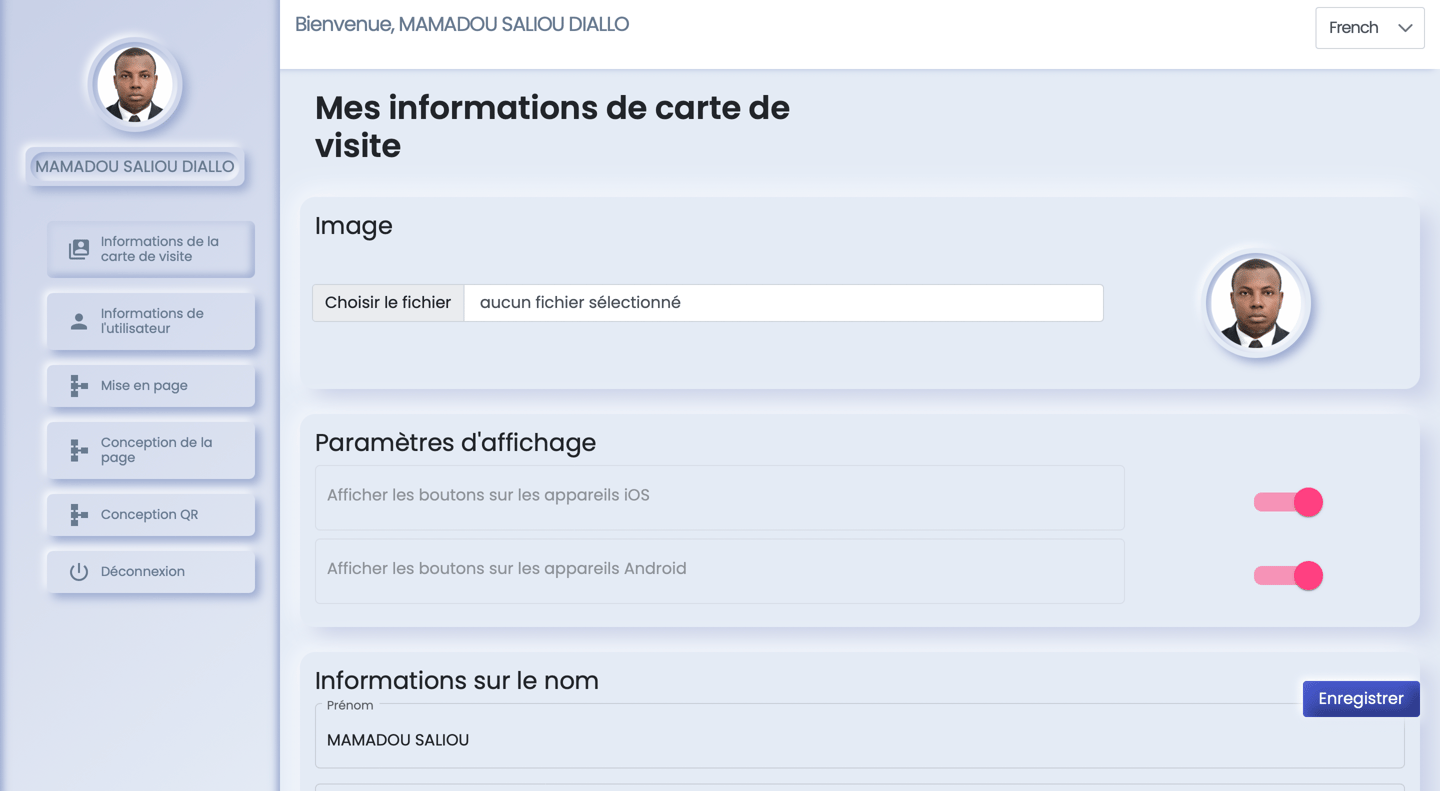Click the aucun fichier sélectionné file field
The height and width of the screenshot is (791, 1440).
coord(783,303)
